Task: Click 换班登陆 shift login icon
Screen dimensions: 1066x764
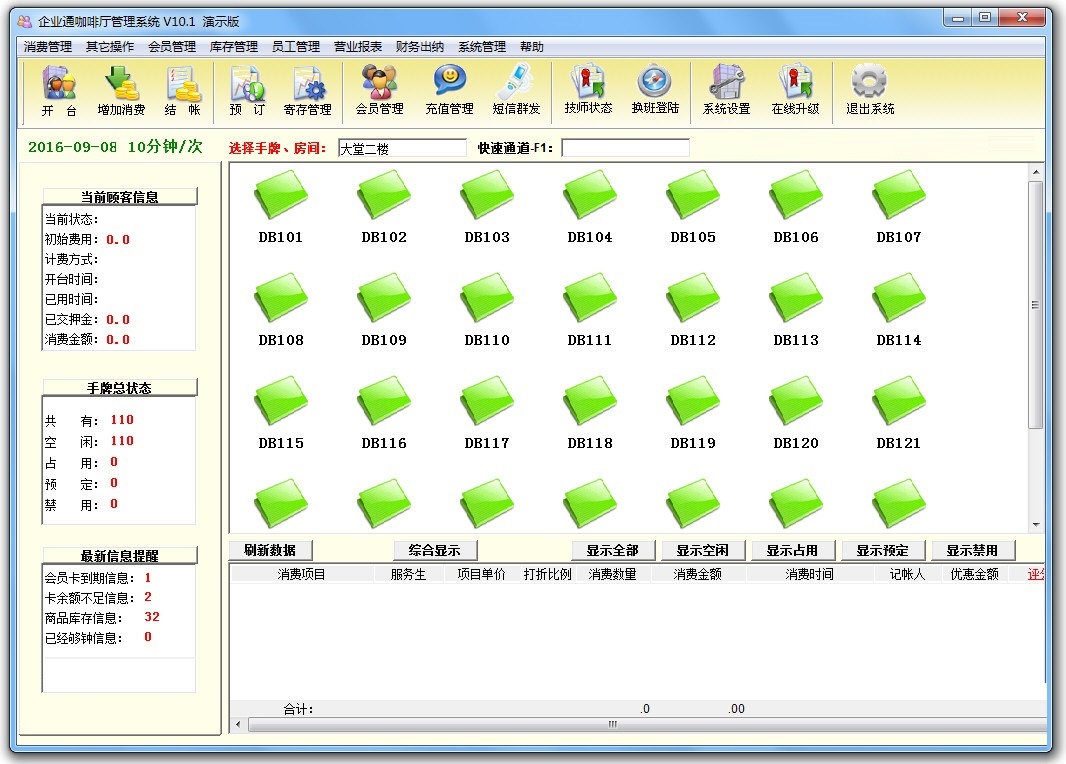Action: coord(655,90)
